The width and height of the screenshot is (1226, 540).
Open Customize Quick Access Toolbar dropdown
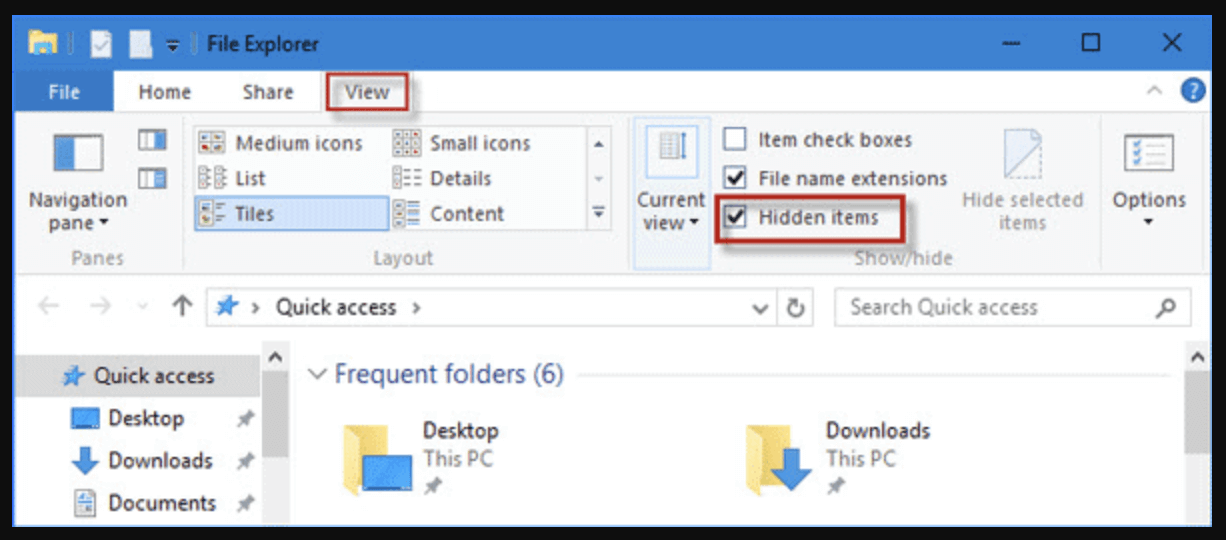172,45
